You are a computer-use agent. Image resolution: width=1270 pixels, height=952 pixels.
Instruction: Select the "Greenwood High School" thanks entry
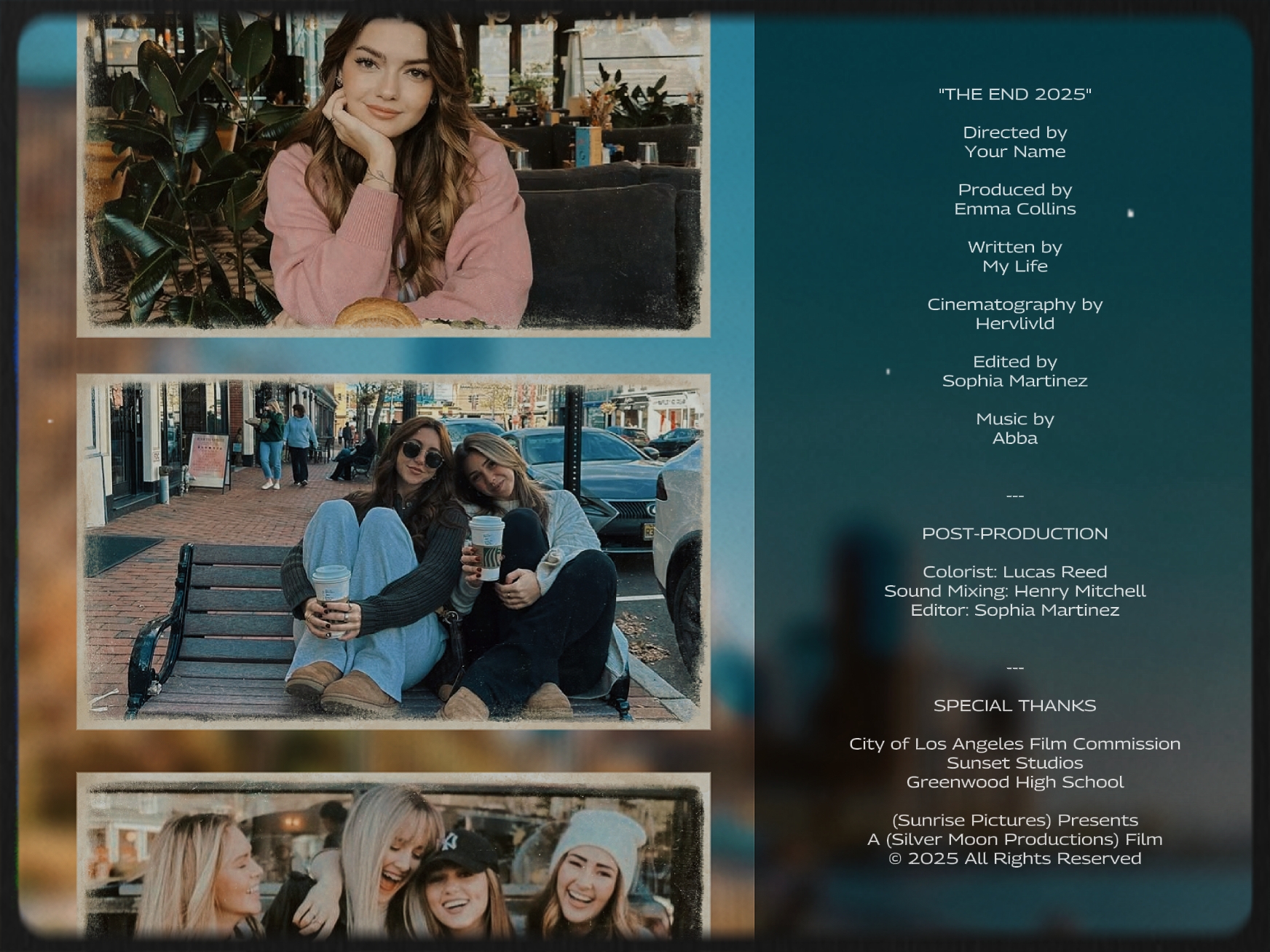pyautogui.click(x=1014, y=782)
